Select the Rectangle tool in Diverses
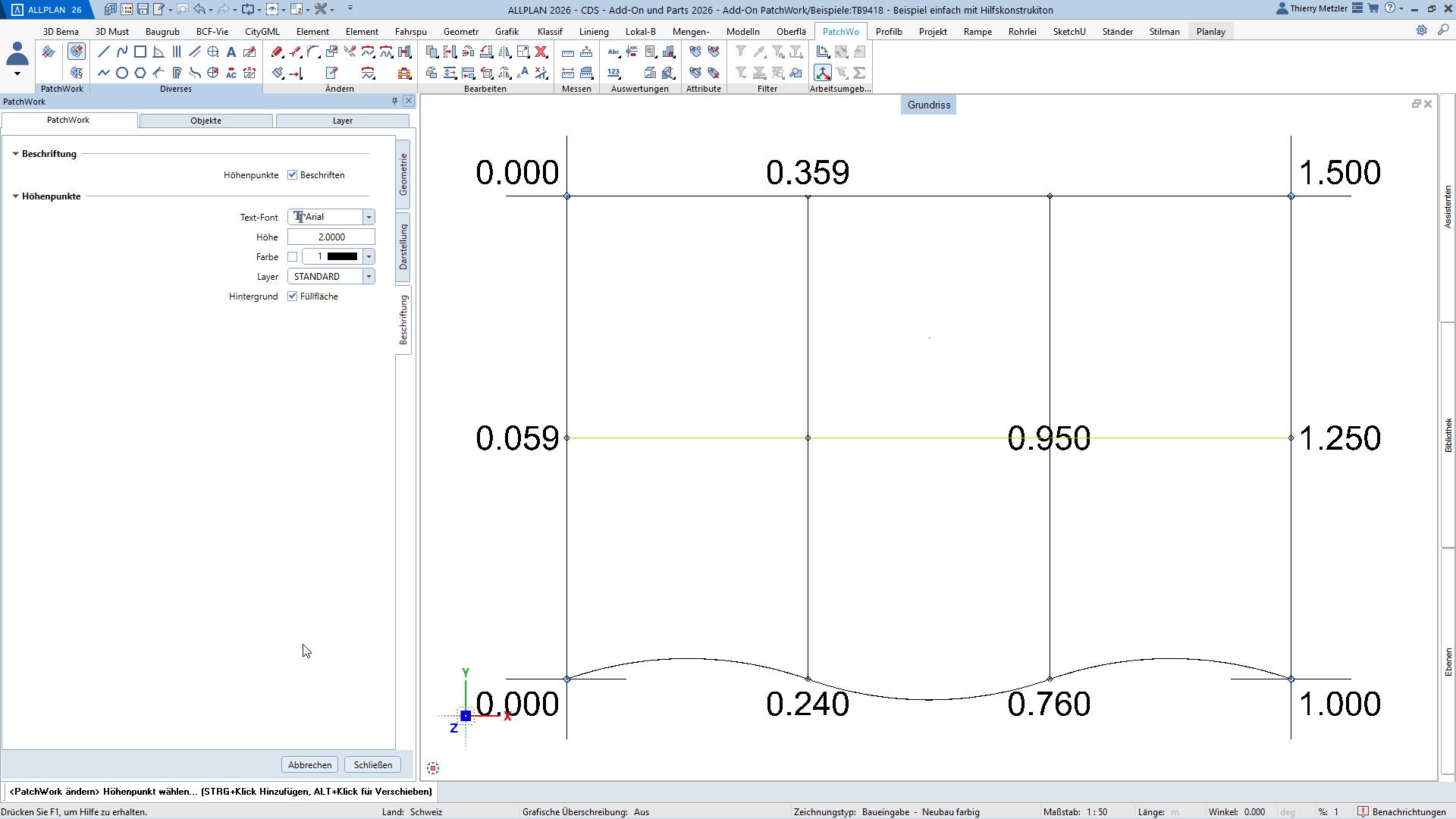The image size is (1456, 819). click(x=140, y=52)
